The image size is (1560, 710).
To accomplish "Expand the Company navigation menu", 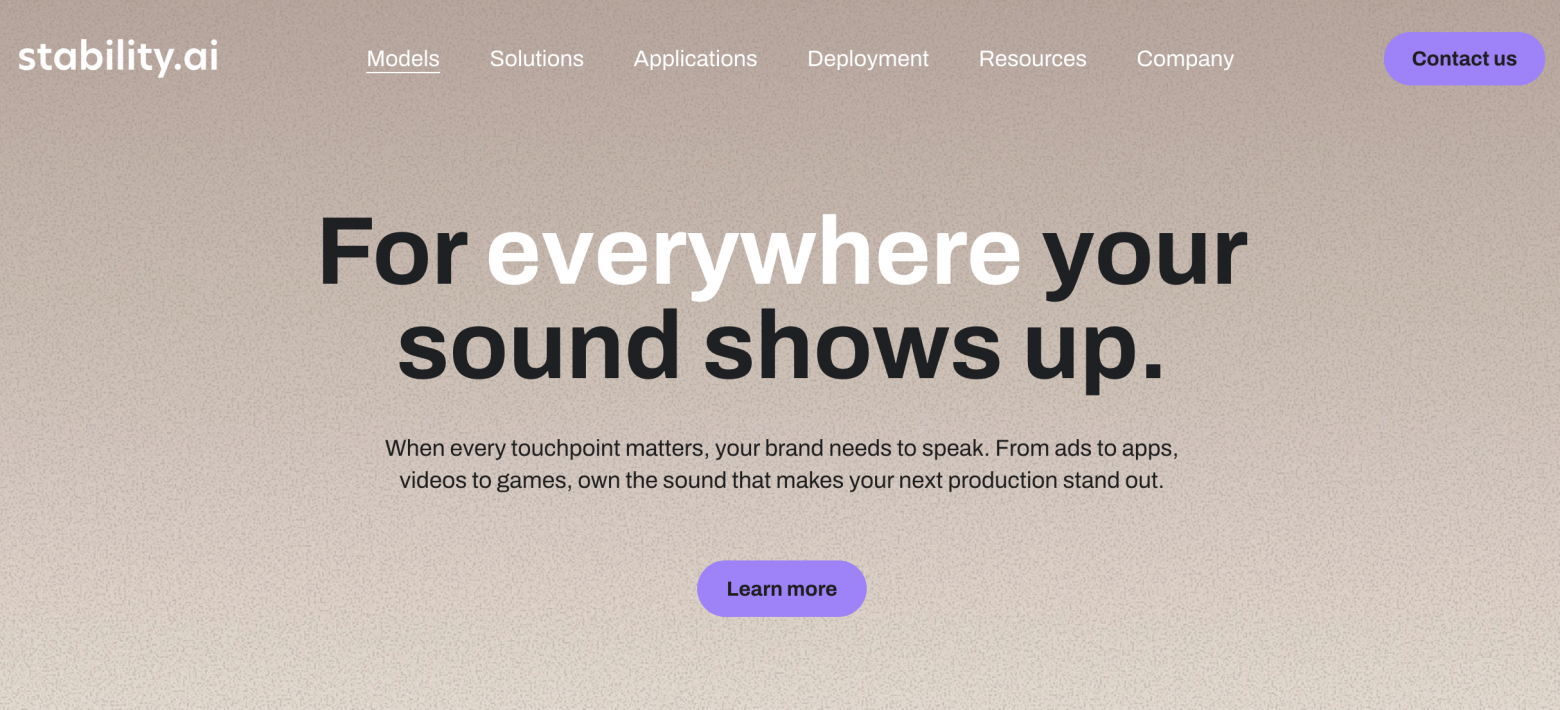I will pyautogui.click(x=1185, y=59).
